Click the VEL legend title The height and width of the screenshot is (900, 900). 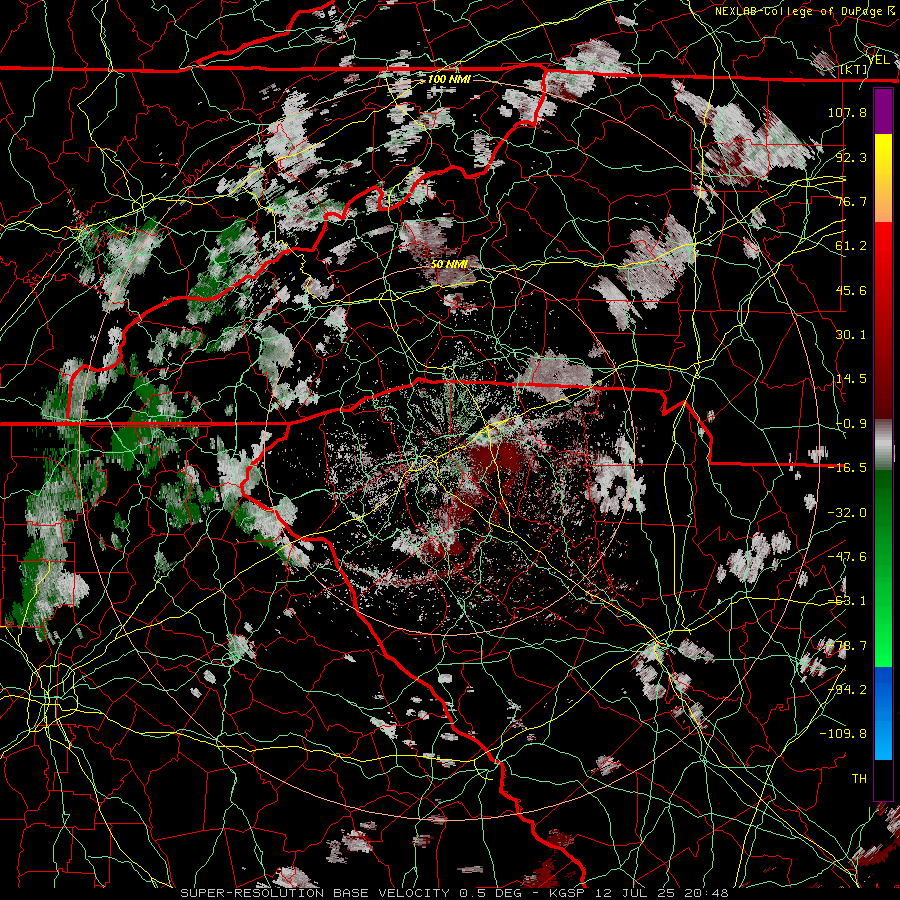(x=878, y=60)
